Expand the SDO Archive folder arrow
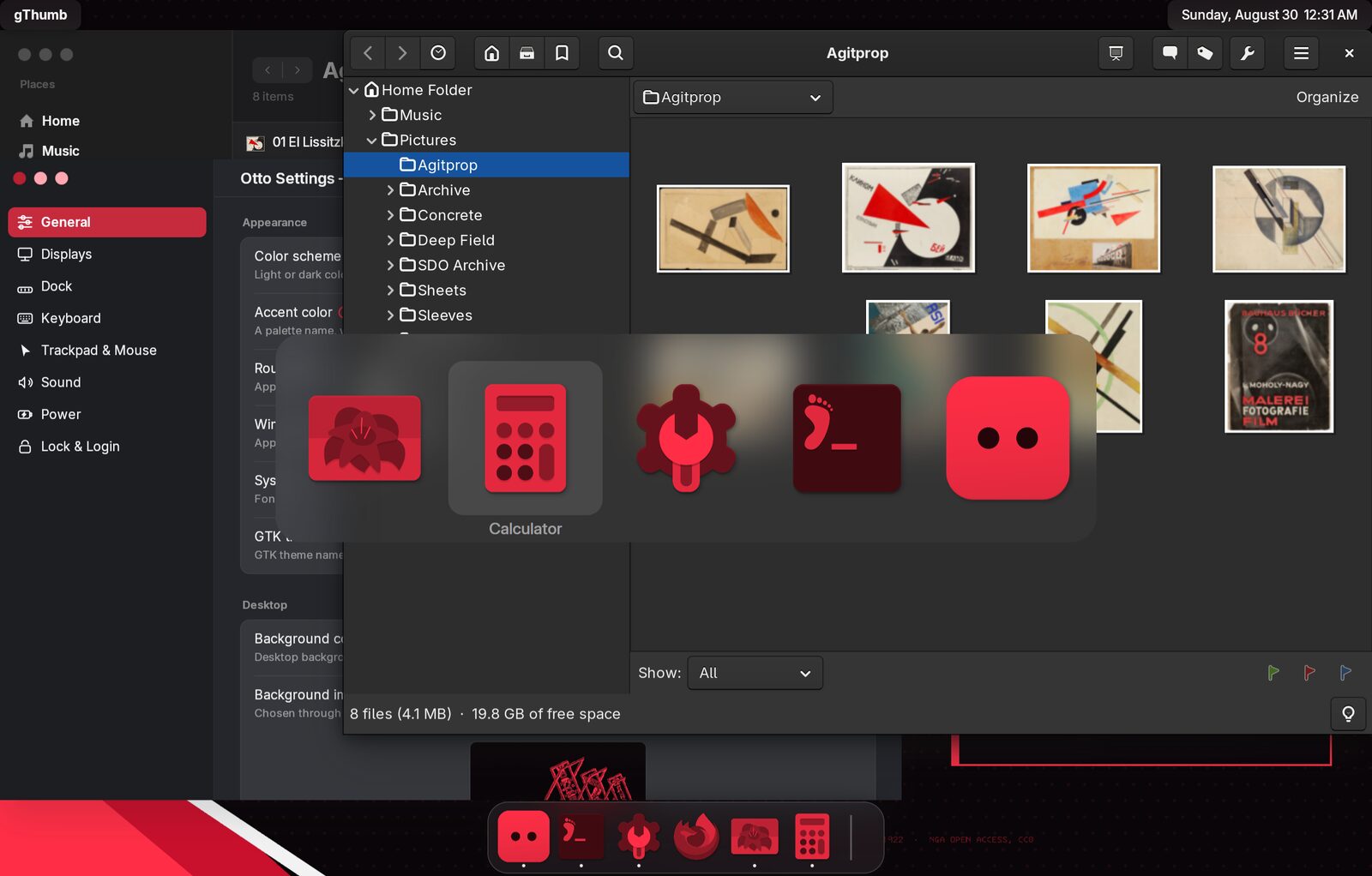The image size is (1372, 876). [390, 265]
